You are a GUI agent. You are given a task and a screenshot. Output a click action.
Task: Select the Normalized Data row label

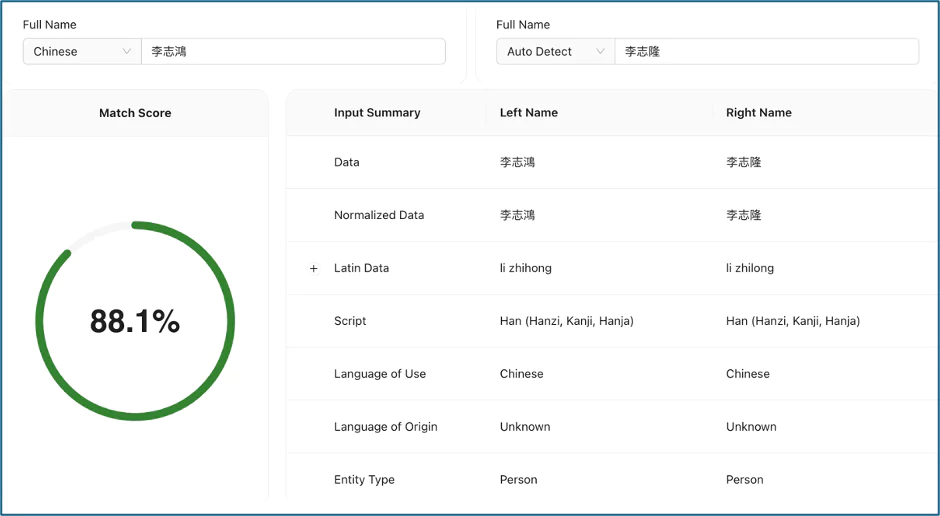(x=379, y=215)
